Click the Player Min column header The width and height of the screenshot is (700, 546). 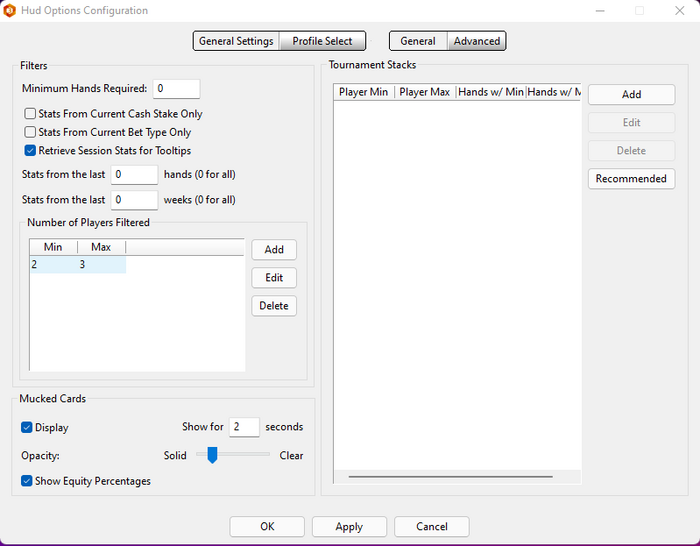click(x=364, y=92)
